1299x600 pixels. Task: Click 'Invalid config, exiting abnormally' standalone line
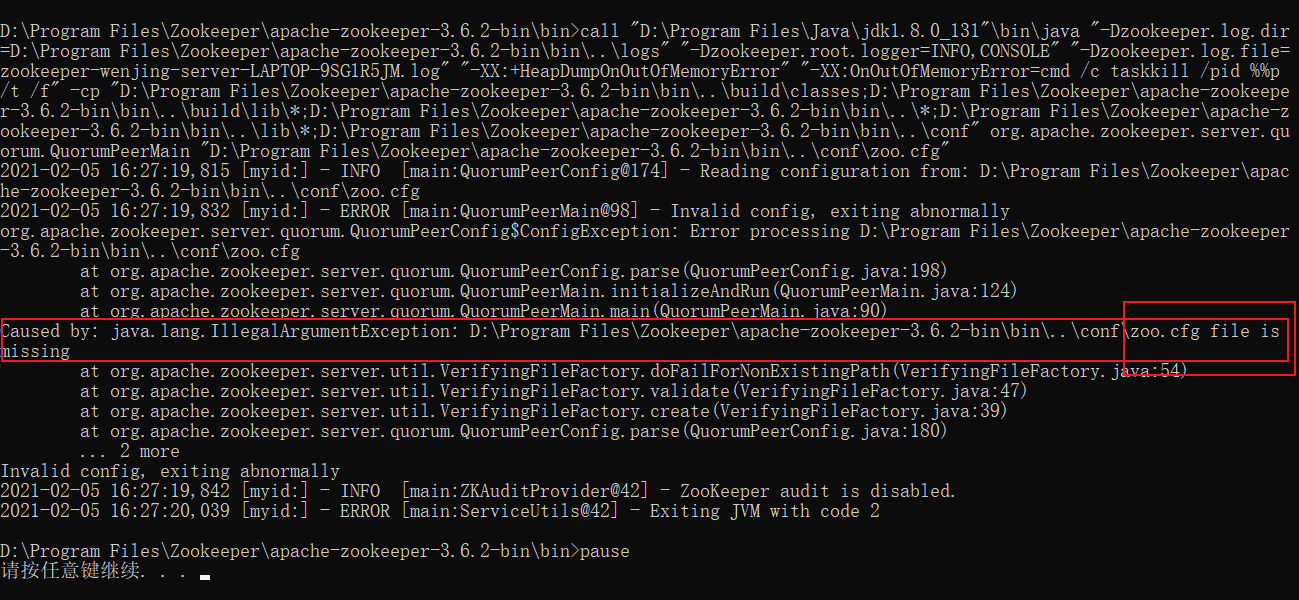(x=170, y=471)
